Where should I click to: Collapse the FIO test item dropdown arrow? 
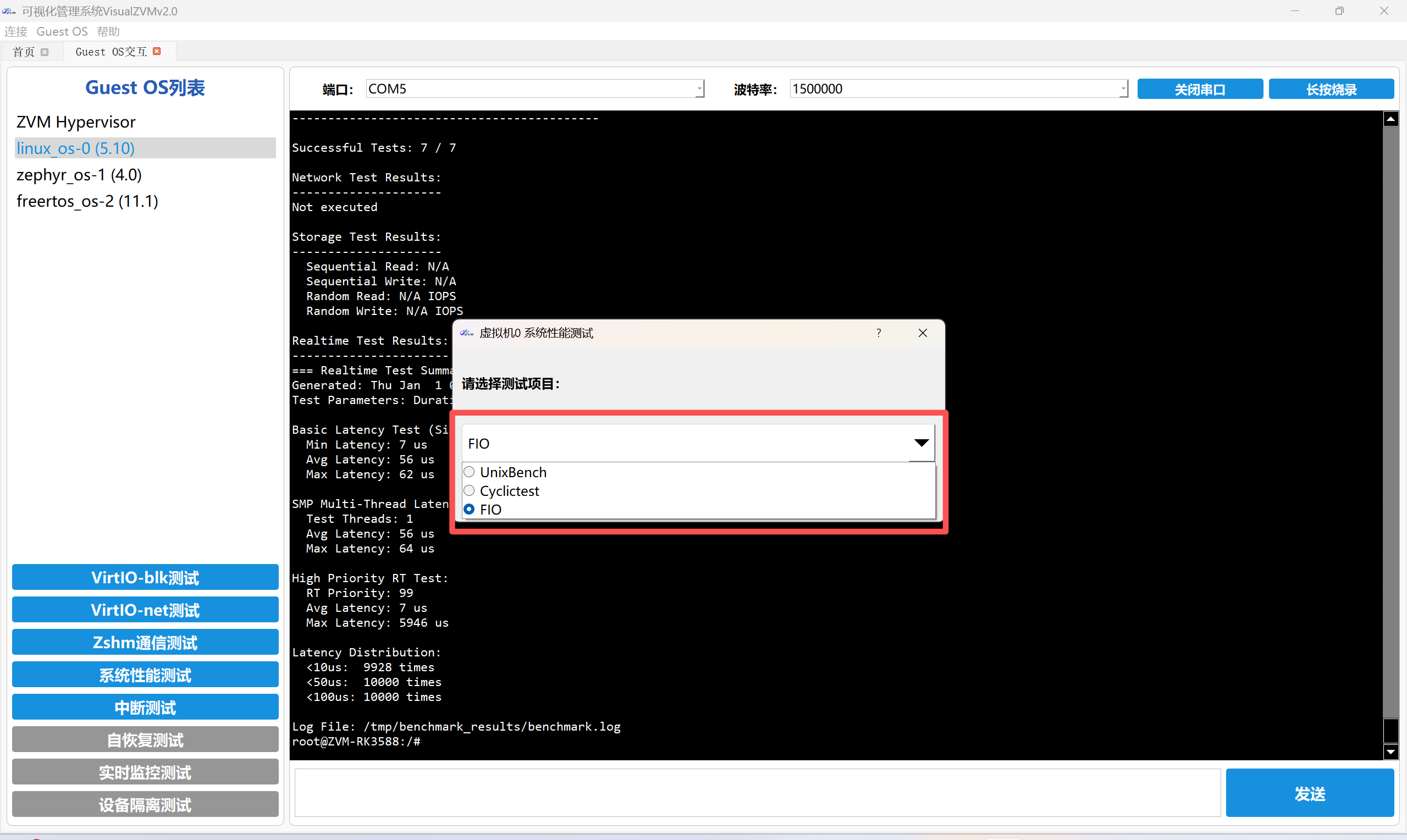(922, 443)
